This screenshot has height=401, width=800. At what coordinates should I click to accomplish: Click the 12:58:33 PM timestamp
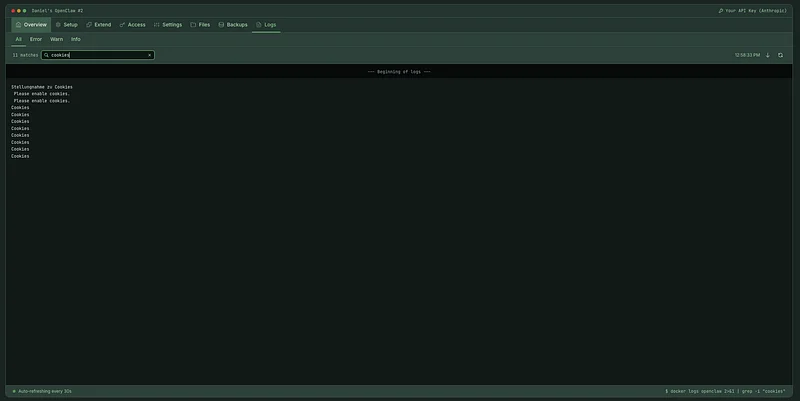click(747, 55)
